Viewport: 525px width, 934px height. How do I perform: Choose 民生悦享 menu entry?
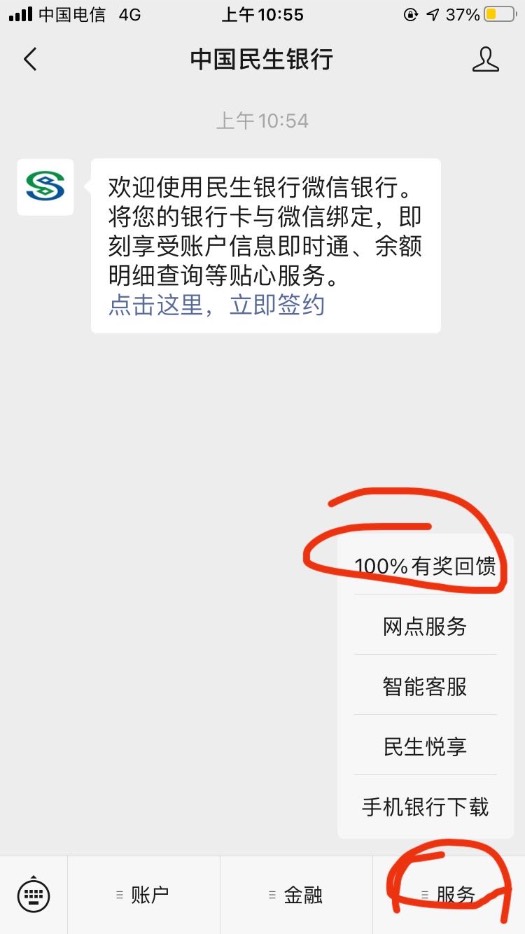click(x=425, y=746)
